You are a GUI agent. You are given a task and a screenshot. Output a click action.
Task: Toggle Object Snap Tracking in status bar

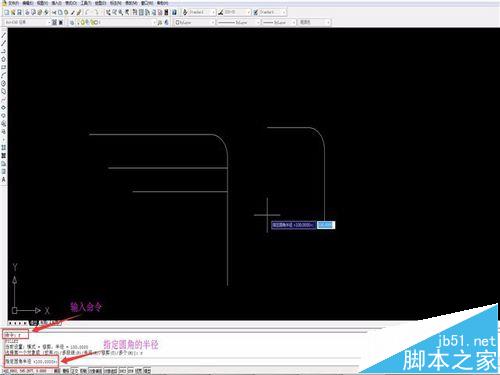tap(110, 371)
